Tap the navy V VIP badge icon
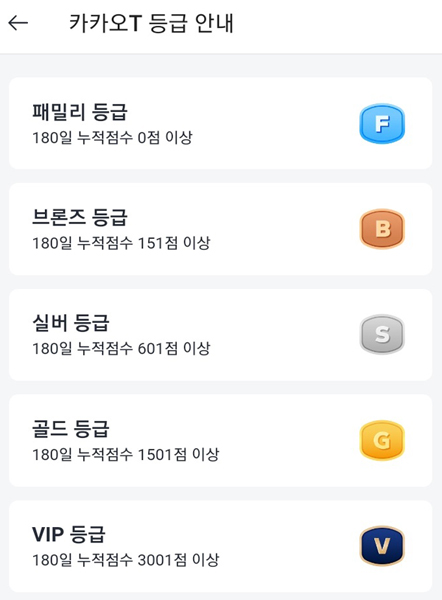Image resolution: width=442 pixels, height=600 pixels. coord(382,546)
